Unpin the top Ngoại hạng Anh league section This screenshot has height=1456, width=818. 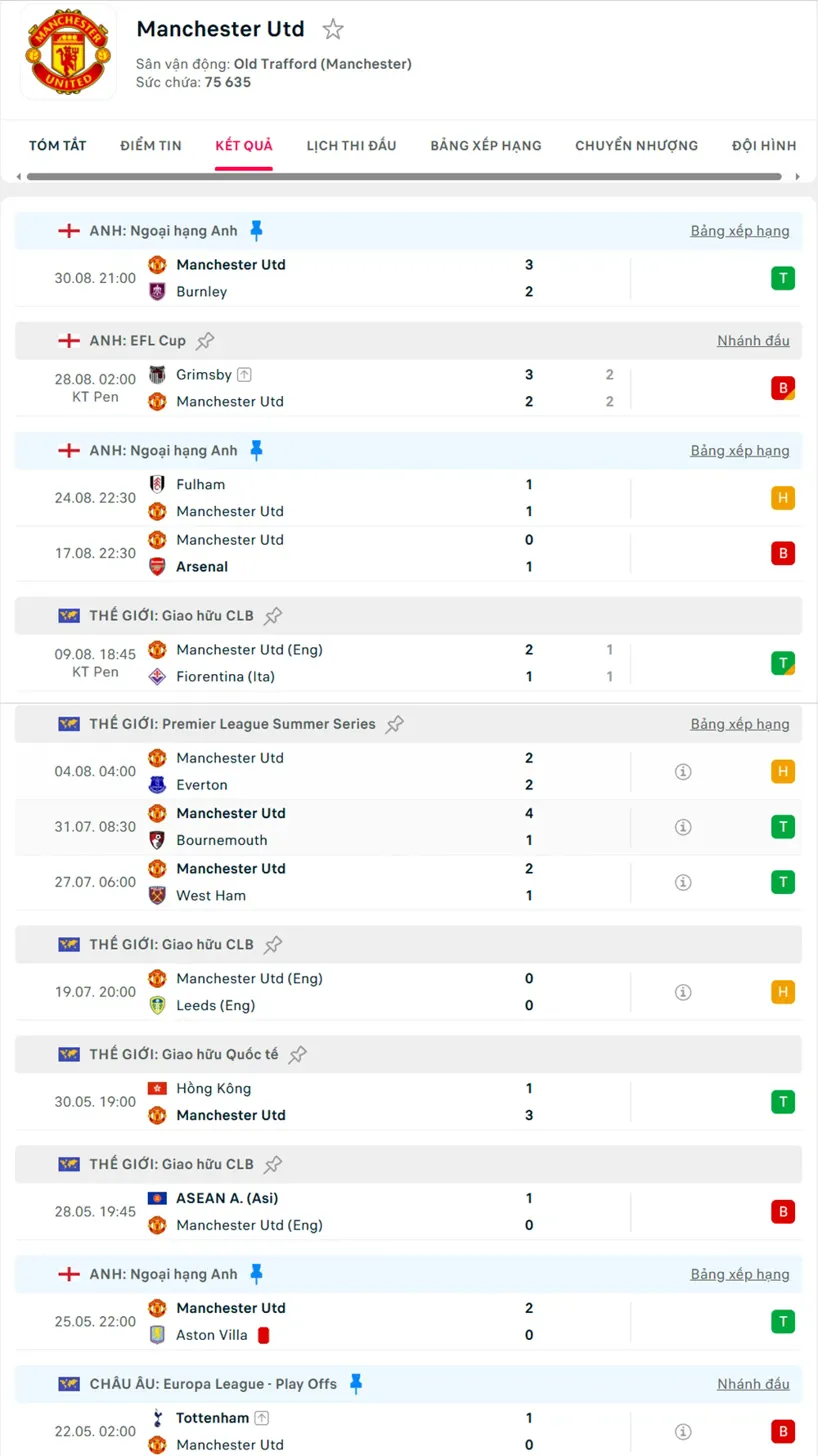[x=256, y=231]
